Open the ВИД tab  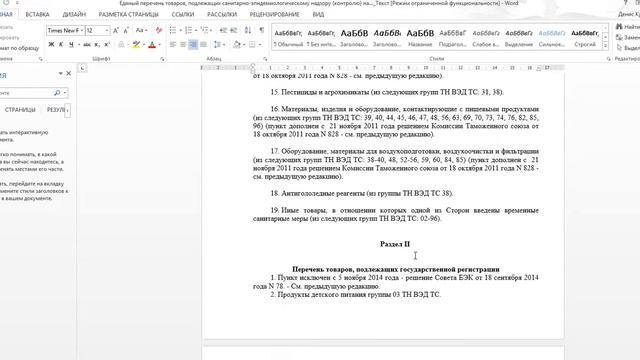tap(318, 14)
